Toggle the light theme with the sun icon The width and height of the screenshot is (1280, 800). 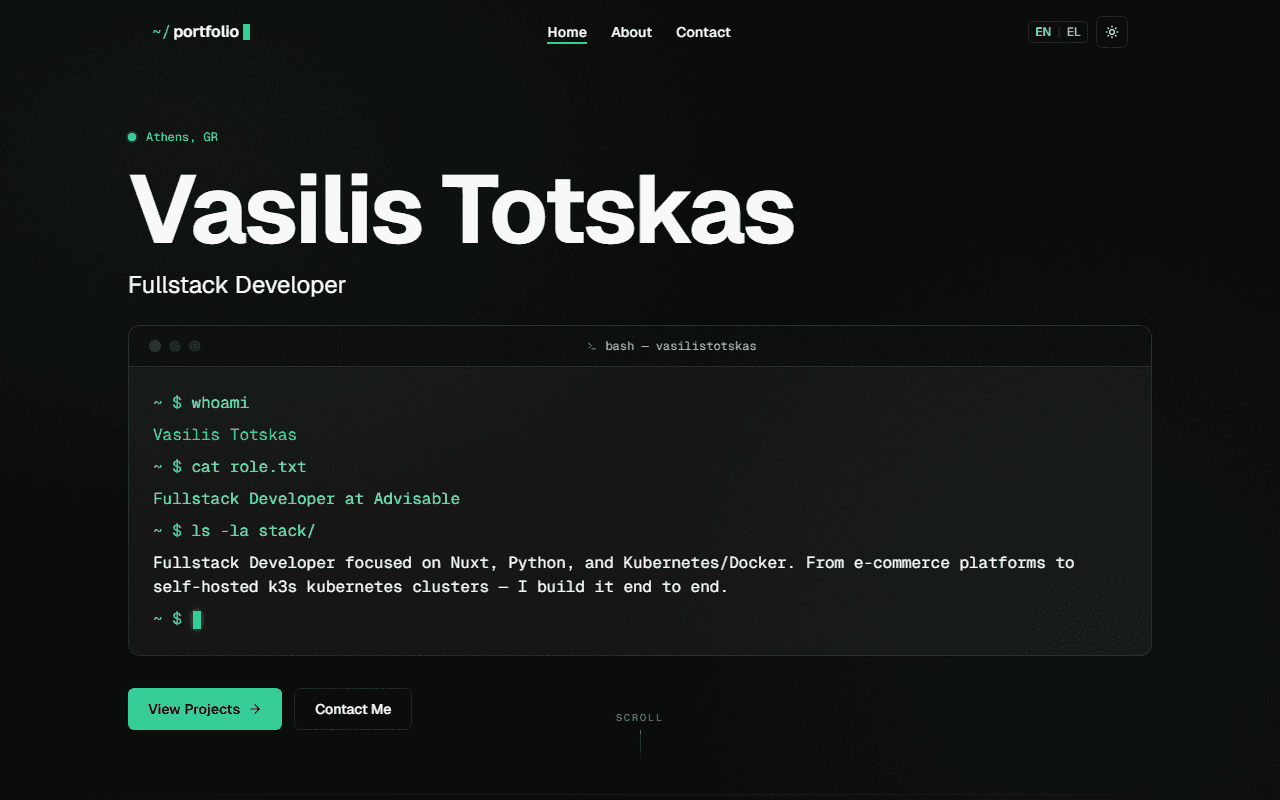[x=1111, y=31]
